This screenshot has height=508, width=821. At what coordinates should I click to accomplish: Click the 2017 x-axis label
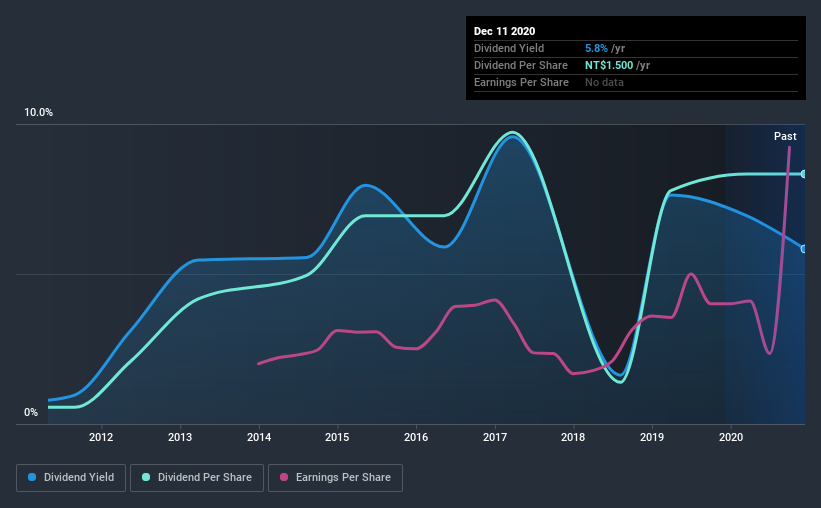tap(495, 437)
